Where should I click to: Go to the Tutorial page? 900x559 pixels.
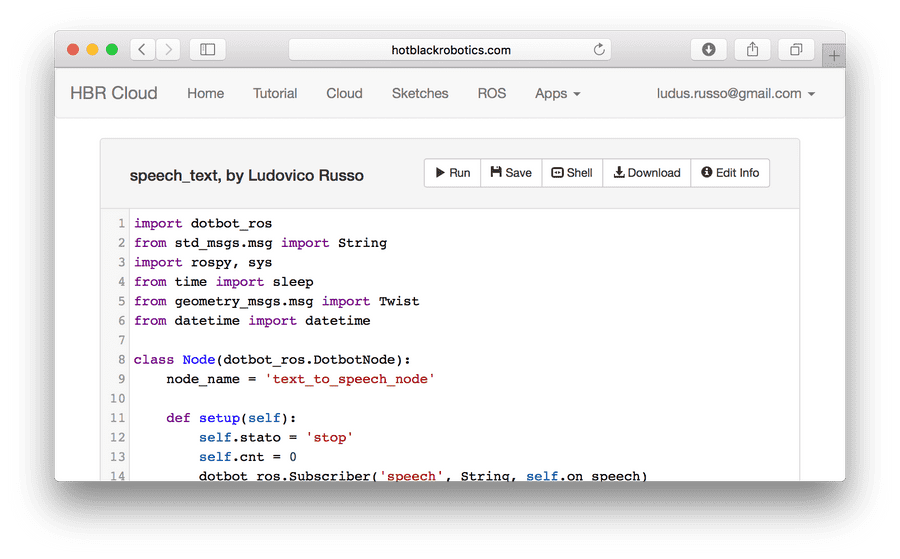[x=275, y=93]
